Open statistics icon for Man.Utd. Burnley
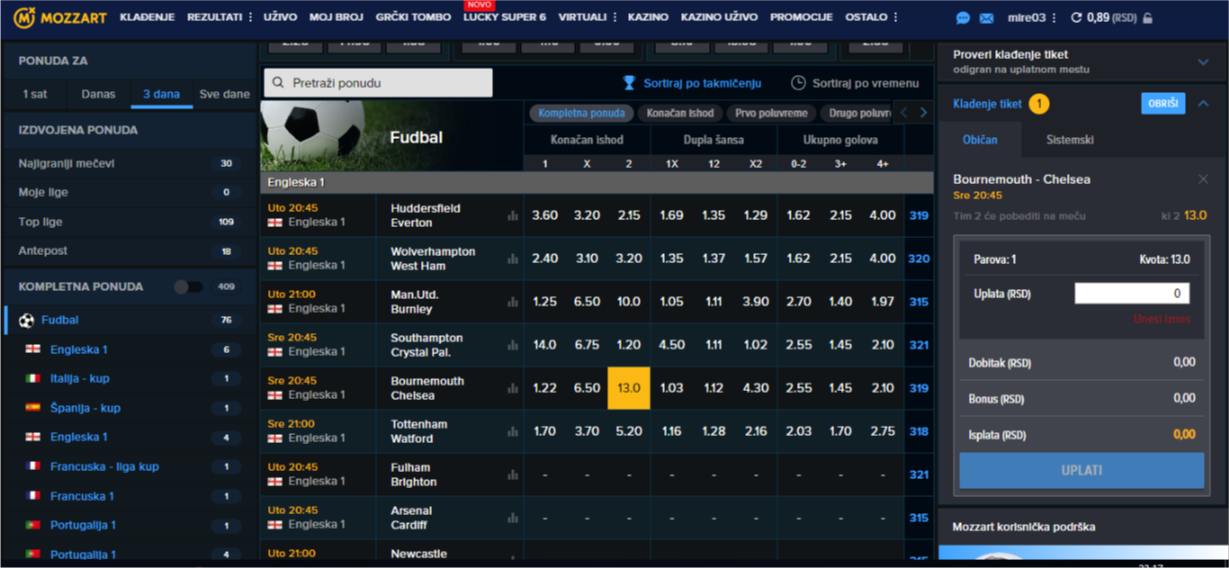The height and width of the screenshot is (568, 1229). click(513, 302)
